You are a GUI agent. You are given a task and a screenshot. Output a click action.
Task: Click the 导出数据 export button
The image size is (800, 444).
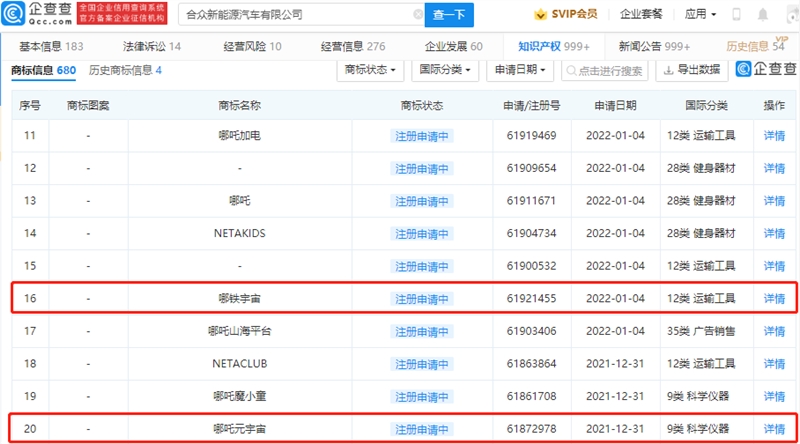(x=692, y=70)
